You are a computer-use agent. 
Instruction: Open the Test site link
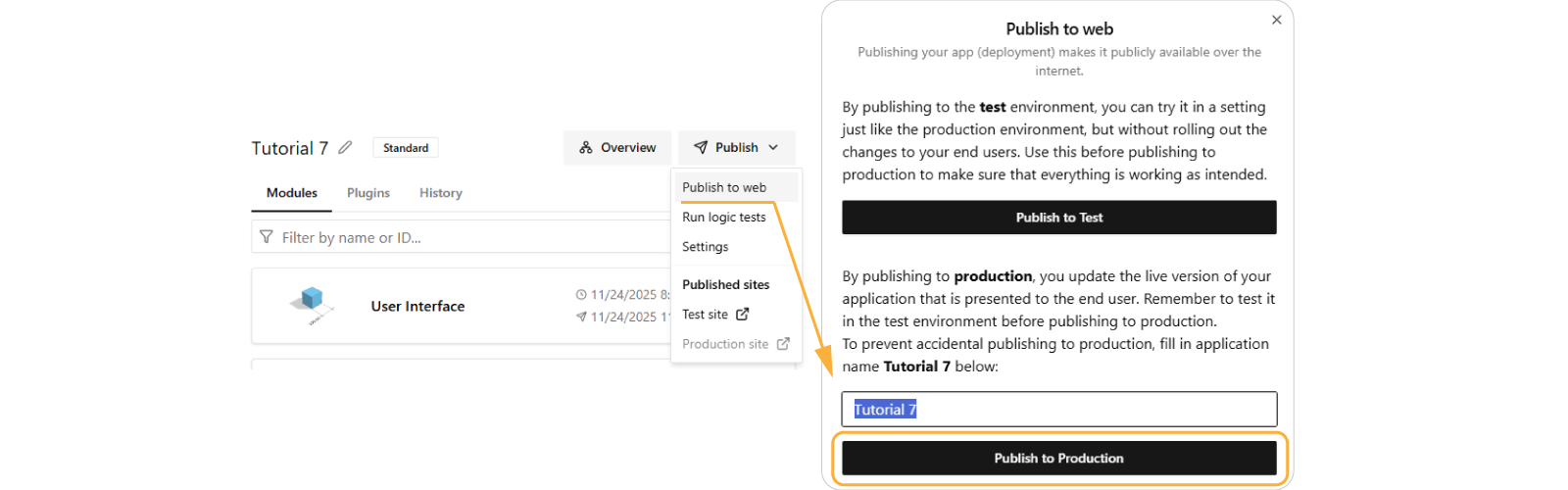pos(706,315)
